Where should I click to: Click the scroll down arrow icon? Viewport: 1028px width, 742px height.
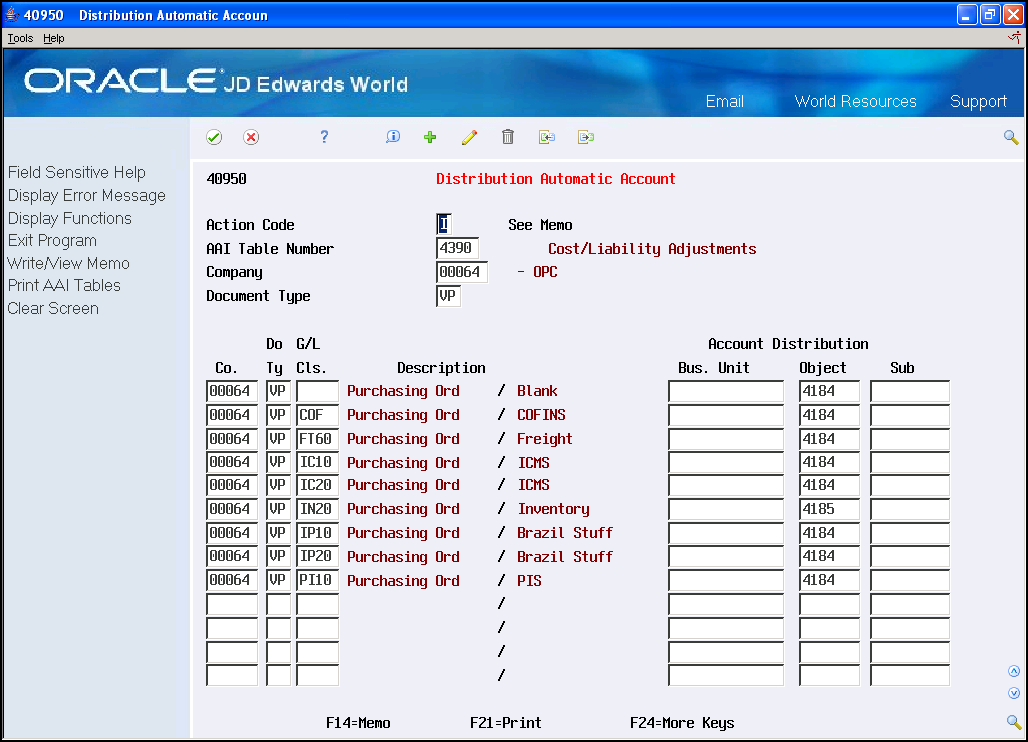(x=1014, y=693)
